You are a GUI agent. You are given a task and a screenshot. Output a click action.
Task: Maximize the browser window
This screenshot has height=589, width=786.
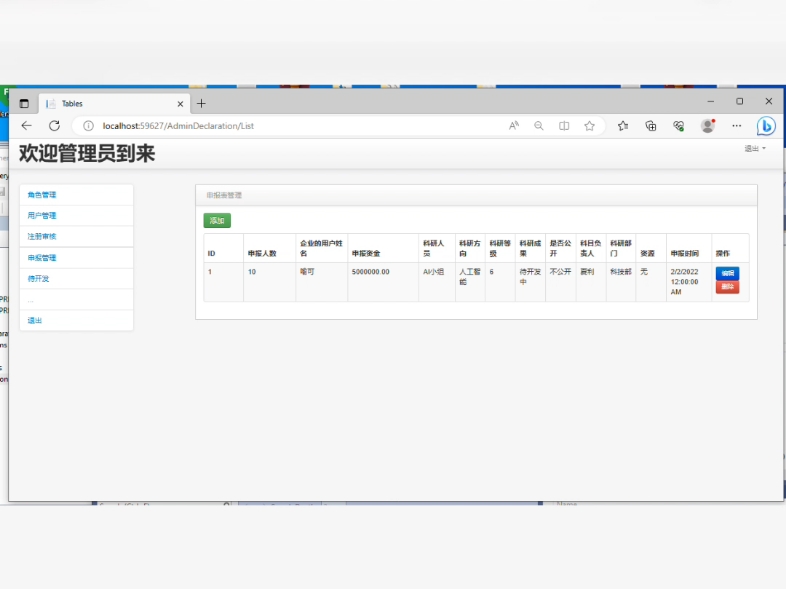pyautogui.click(x=739, y=101)
